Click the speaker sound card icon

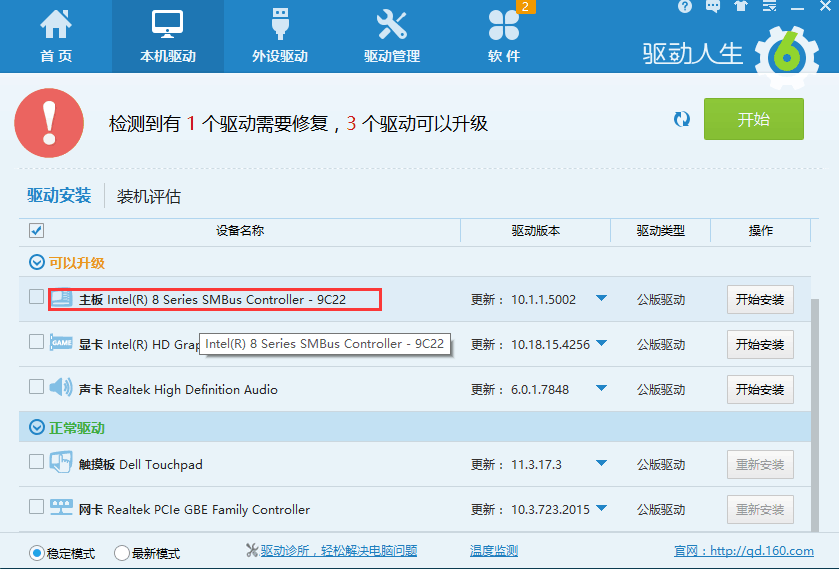pos(61,386)
